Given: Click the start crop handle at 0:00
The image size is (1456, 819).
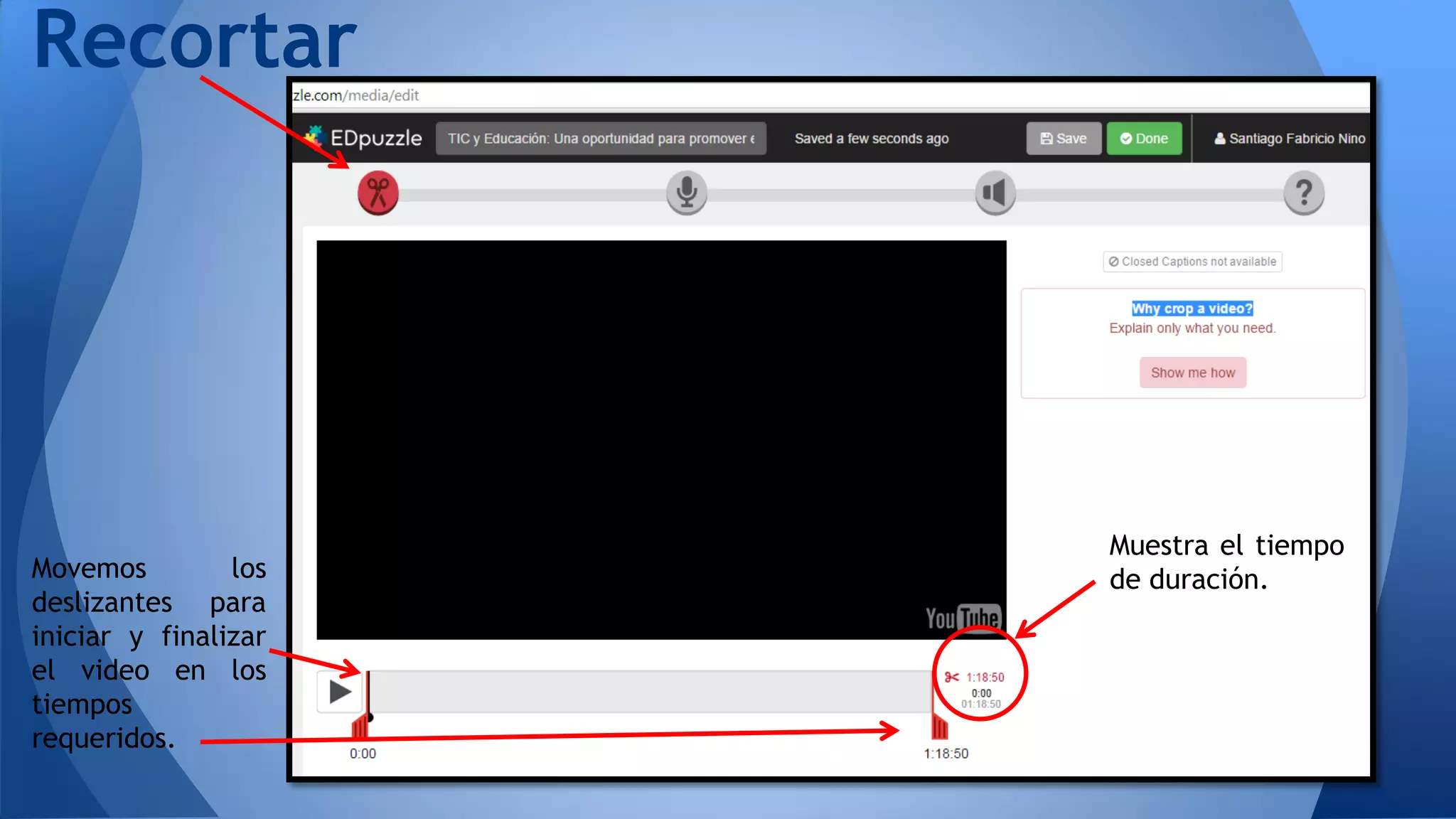Looking at the screenshot, I should [361, 727].
